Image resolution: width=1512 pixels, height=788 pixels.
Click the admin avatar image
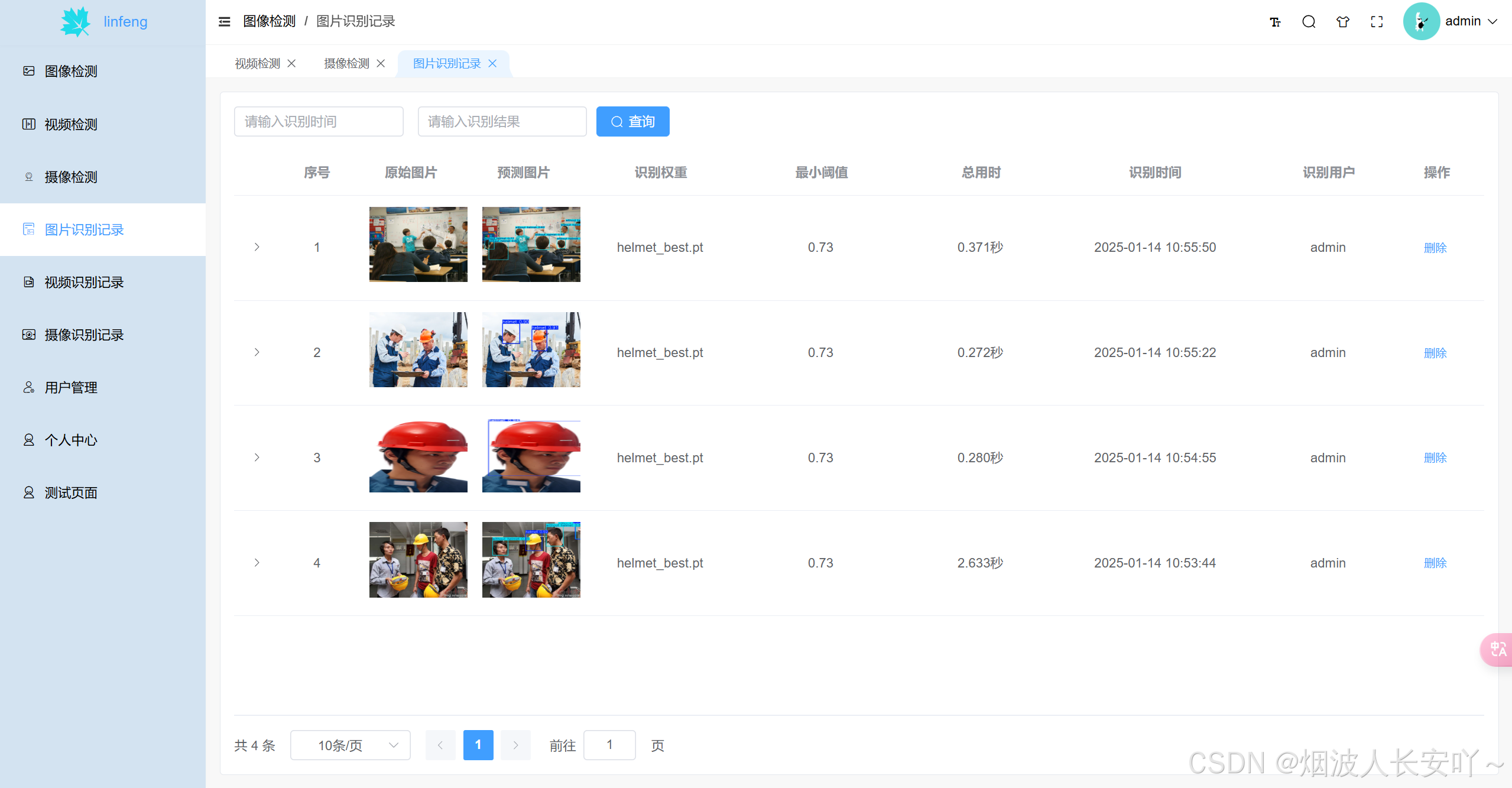(1421, 21)
